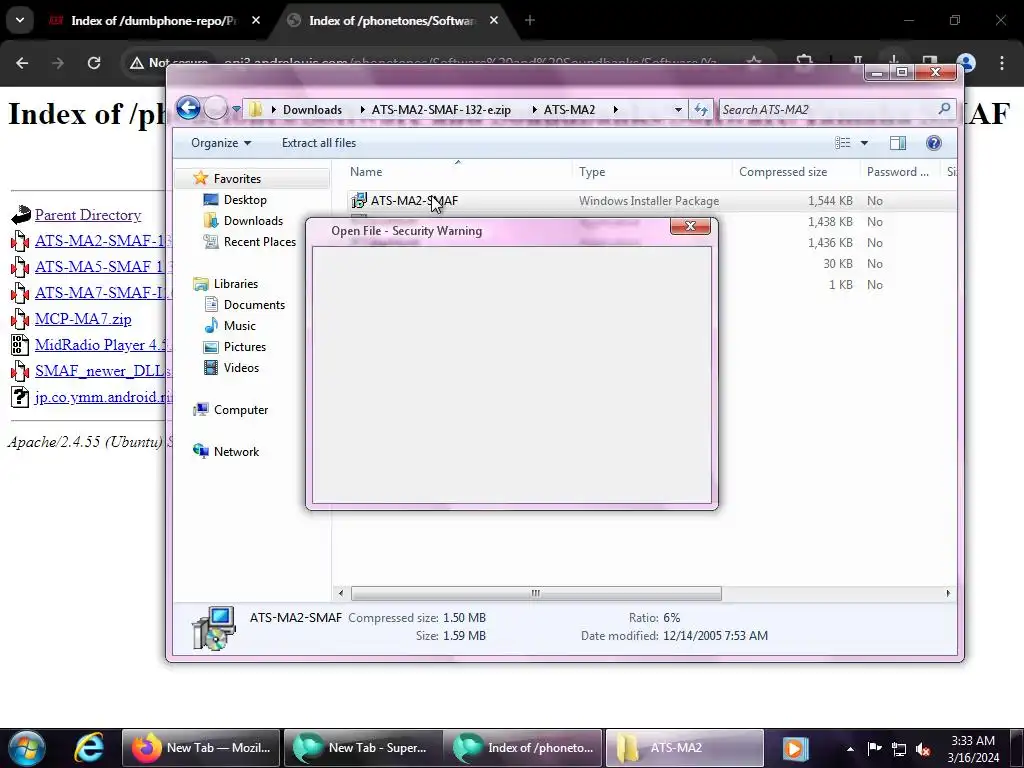The image size is (1024, 768).
Task: Open the Parent Directory link in browser
Action: [88, 215]
